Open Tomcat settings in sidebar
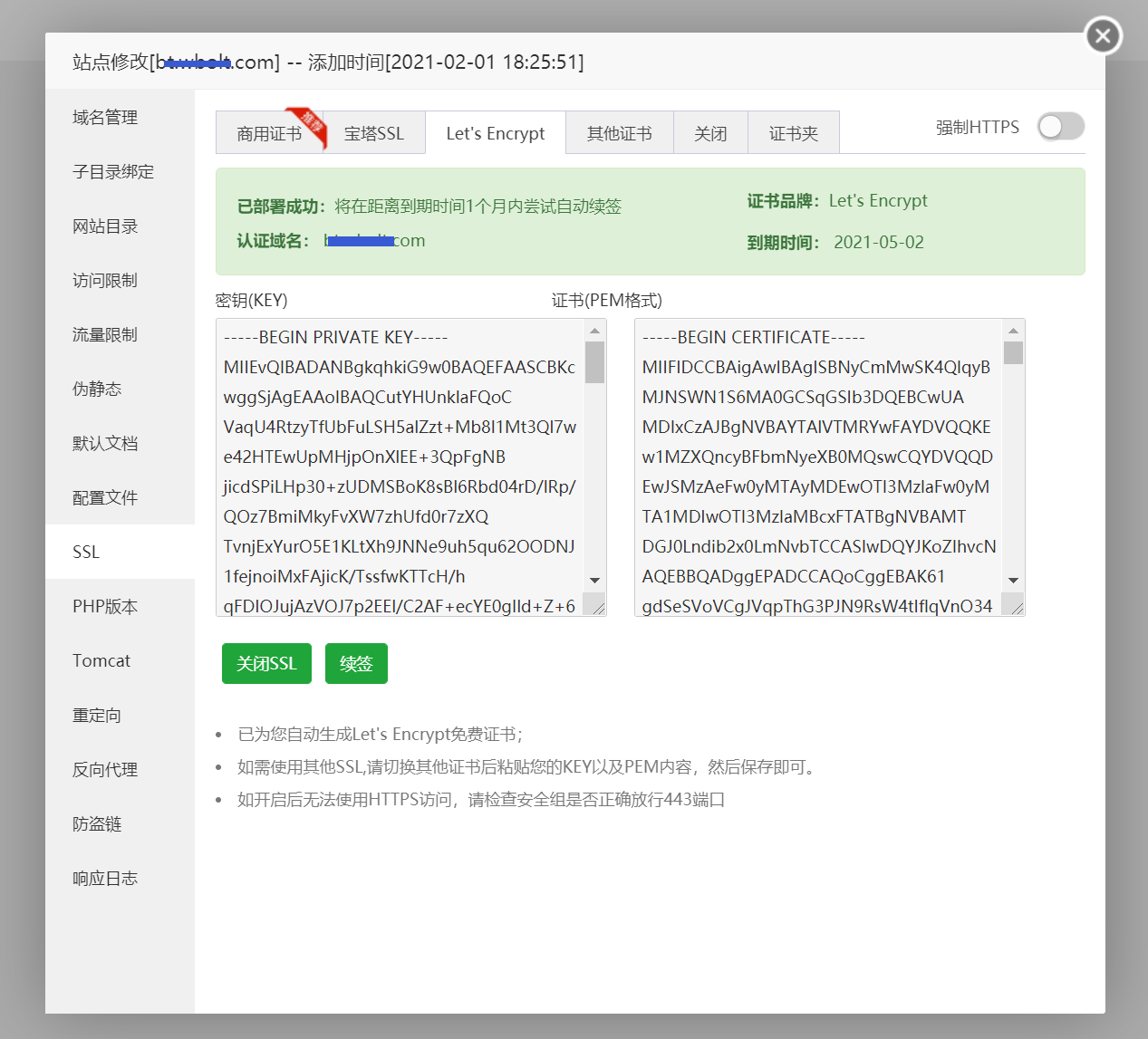The image size is (1148, 1039). pyautogui.click(x=101, y=660)
